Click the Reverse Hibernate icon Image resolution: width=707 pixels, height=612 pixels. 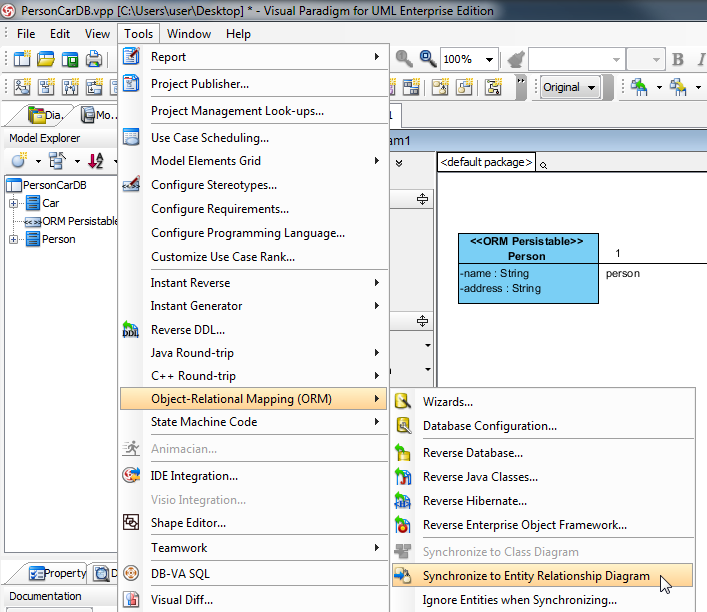[403, 500]
